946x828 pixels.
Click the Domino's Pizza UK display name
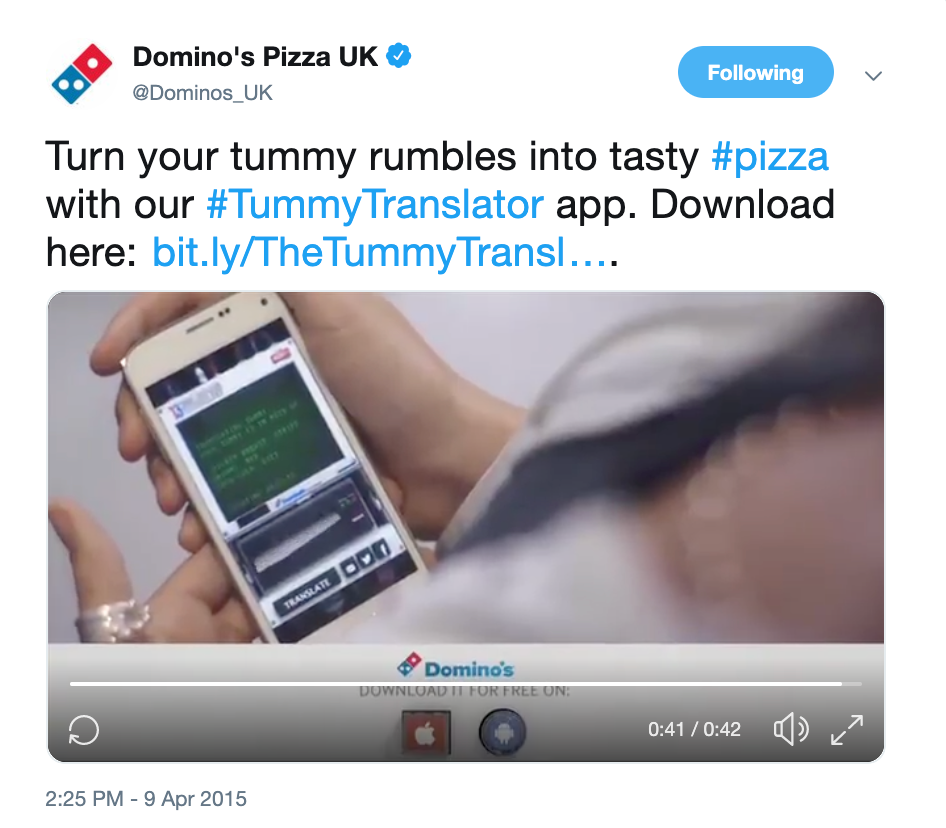255,57
